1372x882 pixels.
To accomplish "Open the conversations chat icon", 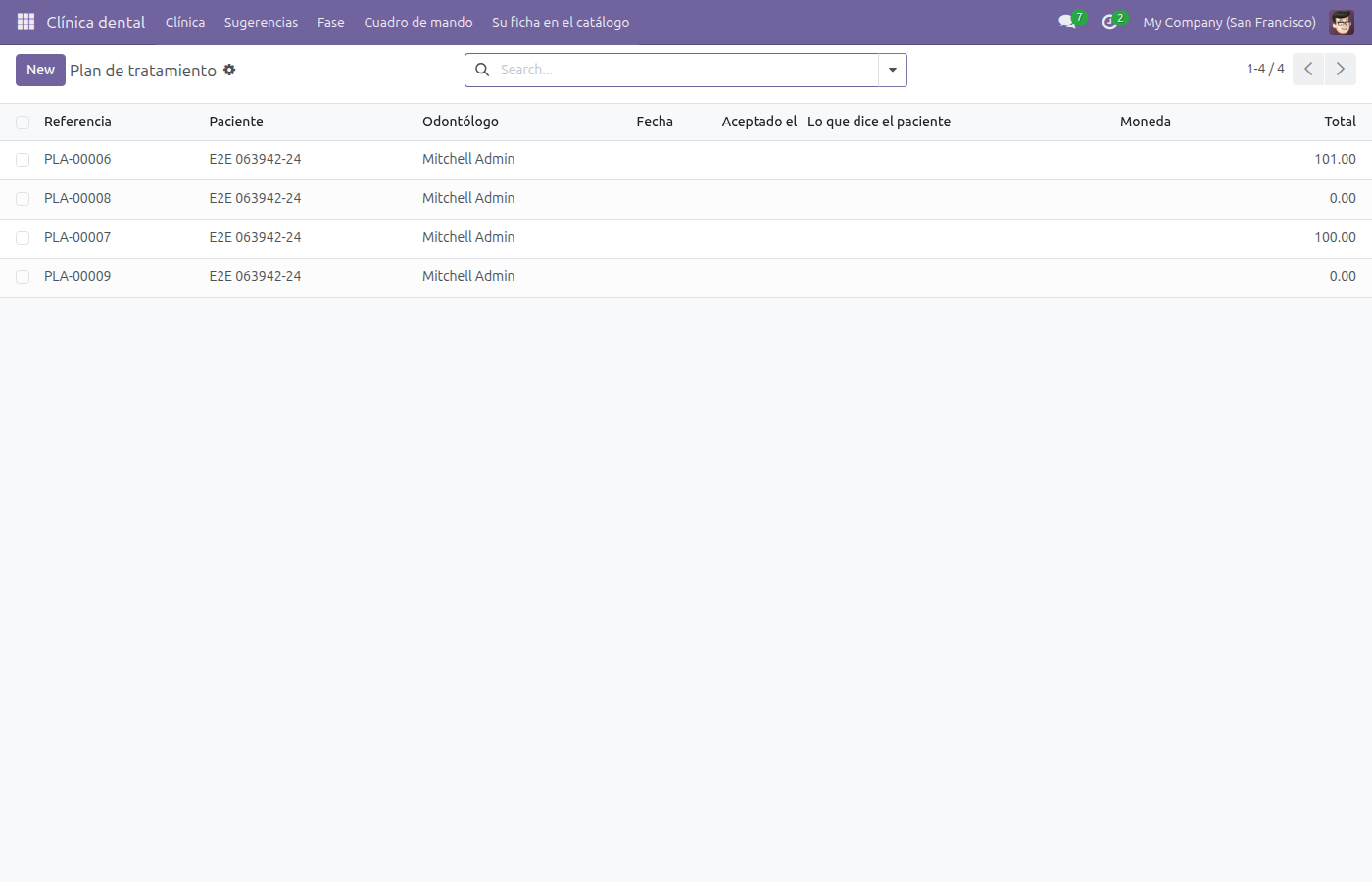I will [1067, 22].
